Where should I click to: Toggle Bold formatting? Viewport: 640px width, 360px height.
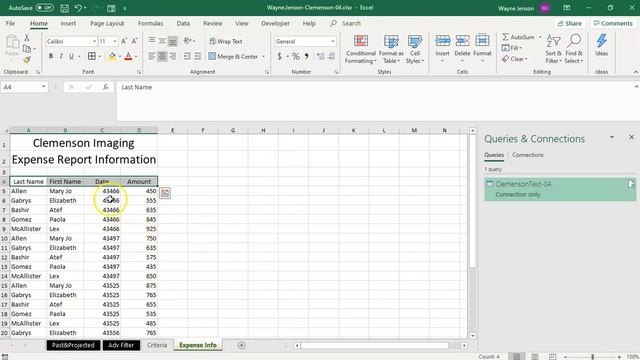click(51, 56)
